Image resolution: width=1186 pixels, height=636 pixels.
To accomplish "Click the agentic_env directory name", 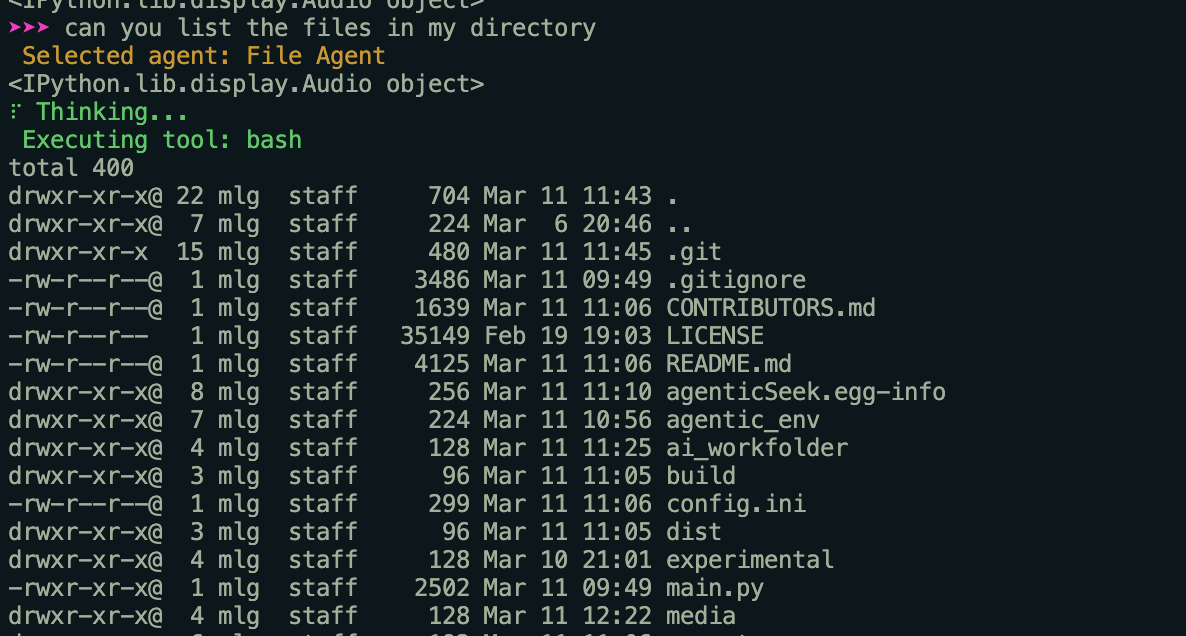I will click(x=743, y=420).
